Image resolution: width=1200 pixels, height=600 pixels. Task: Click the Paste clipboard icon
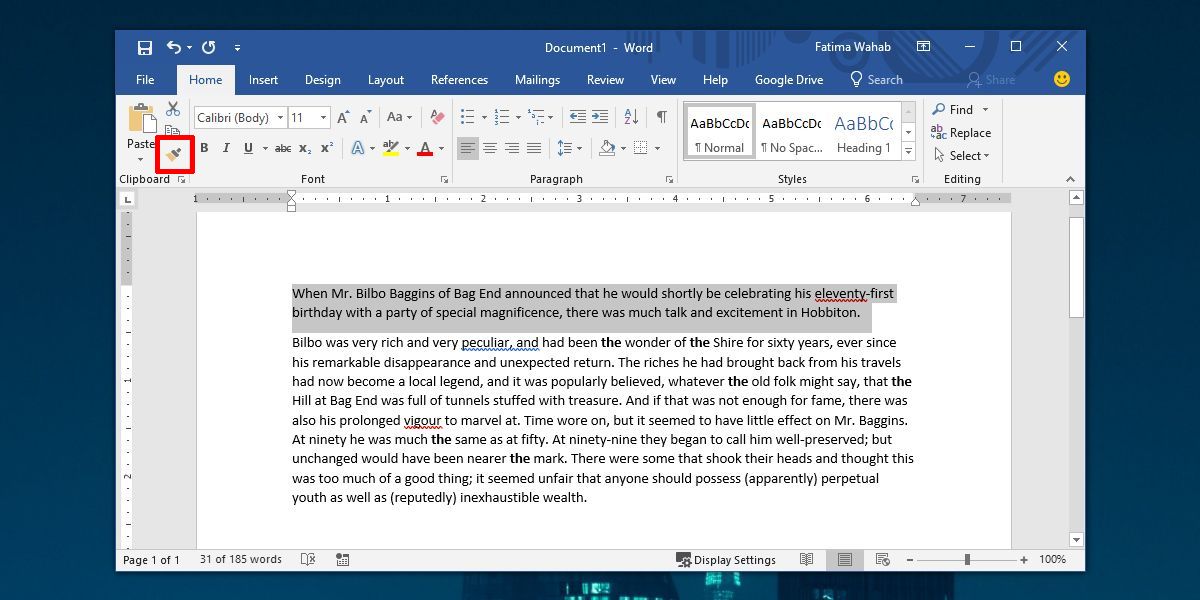click(141, 118)
